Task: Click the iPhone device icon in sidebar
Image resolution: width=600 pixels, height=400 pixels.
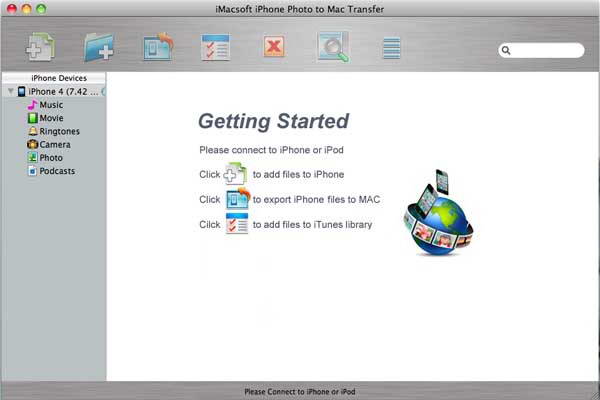Action: click(22, 91)
